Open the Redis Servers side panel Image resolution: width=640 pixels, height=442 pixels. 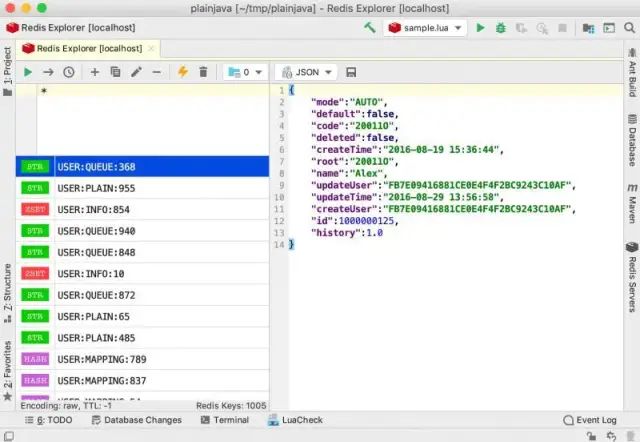pos(632,277)
